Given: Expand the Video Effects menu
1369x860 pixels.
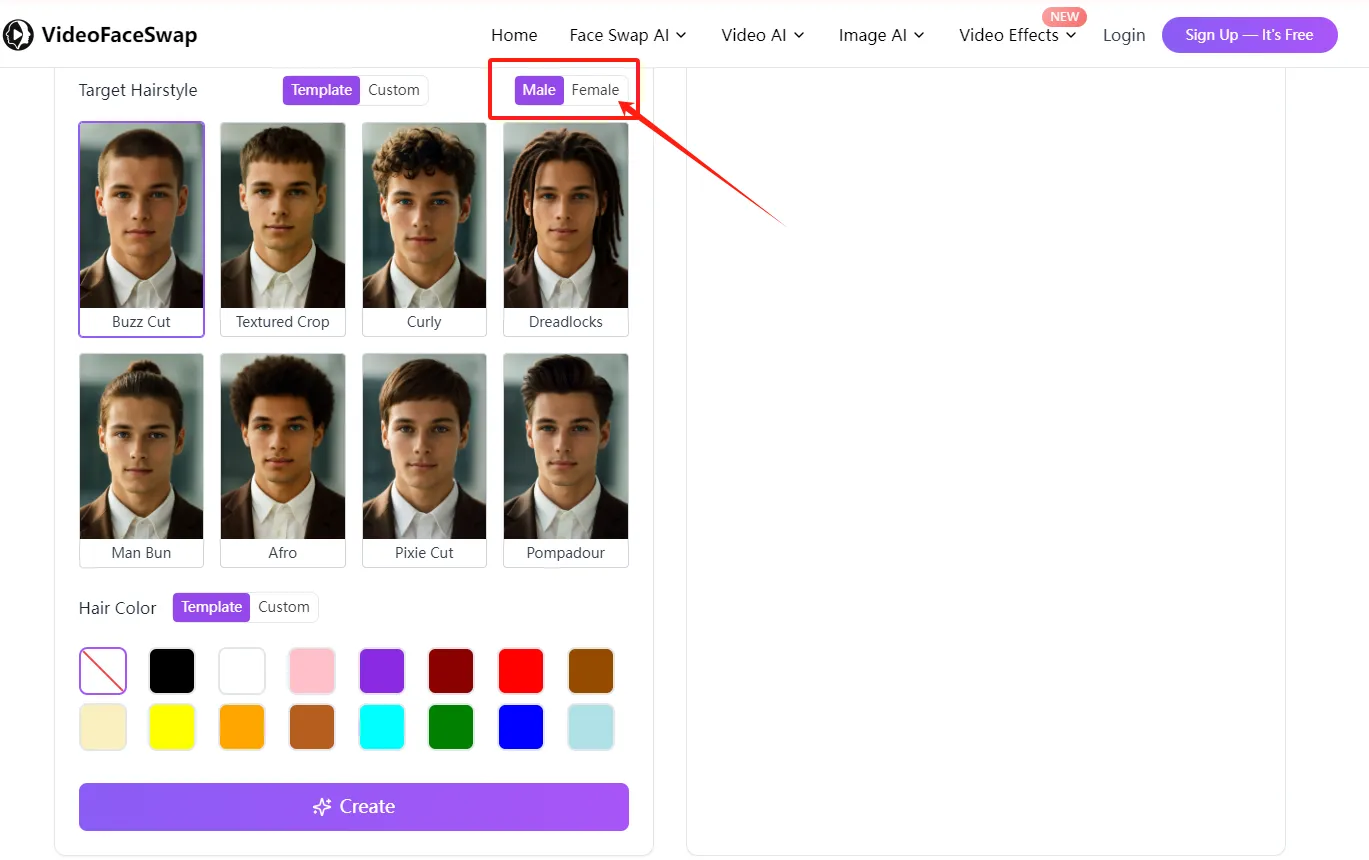Looking at the screenshot, I should click(1018, 35).
